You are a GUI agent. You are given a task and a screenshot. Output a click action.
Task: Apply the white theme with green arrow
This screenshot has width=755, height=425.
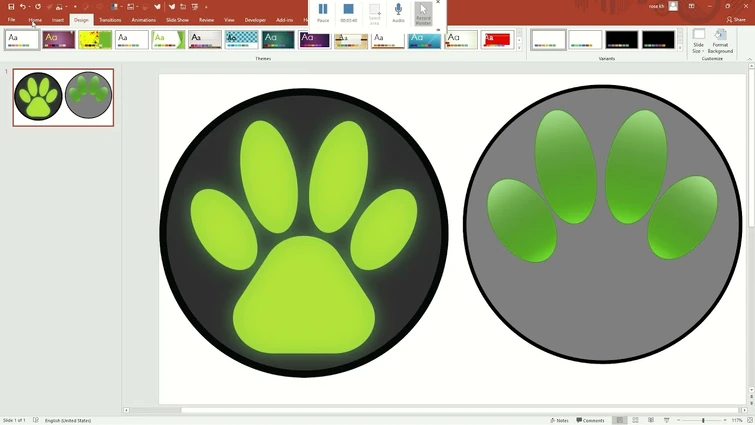(168, 40)
